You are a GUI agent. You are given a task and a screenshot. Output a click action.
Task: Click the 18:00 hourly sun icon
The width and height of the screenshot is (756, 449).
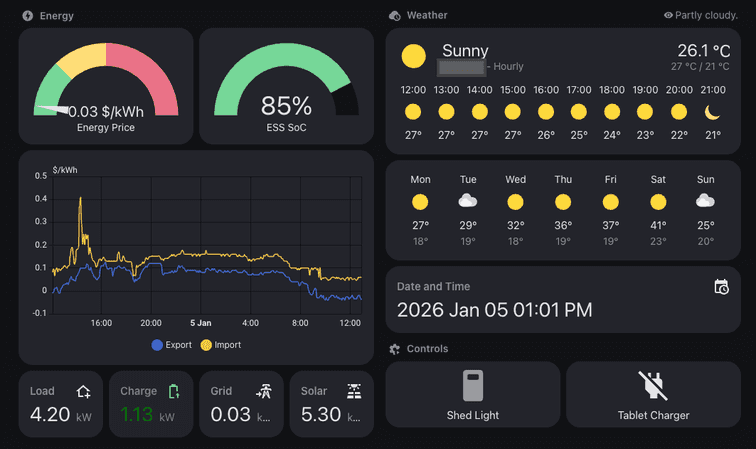[612, 112]
